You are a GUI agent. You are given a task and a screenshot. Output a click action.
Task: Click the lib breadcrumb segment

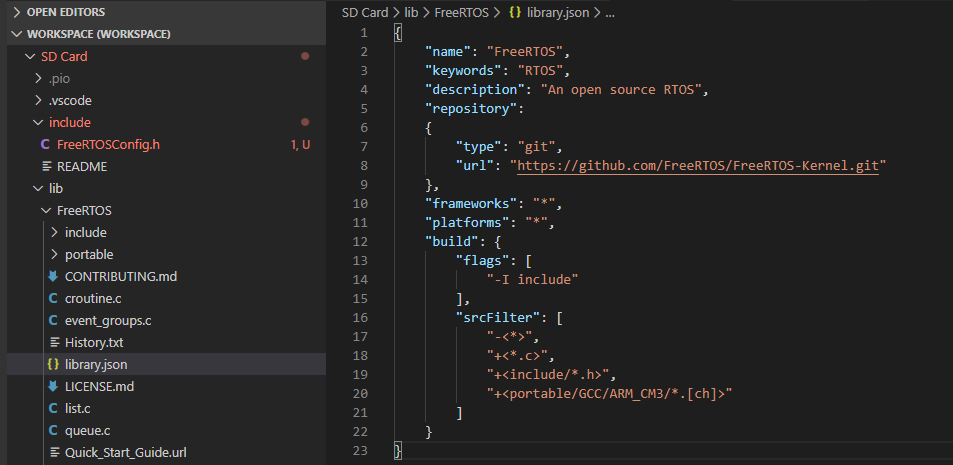(412, 12)
